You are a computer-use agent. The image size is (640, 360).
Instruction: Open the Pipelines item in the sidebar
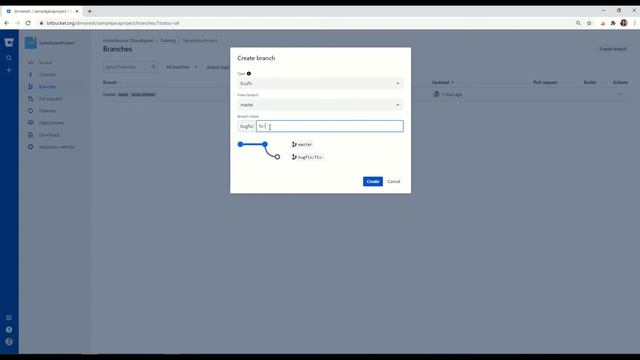[47, 111]
